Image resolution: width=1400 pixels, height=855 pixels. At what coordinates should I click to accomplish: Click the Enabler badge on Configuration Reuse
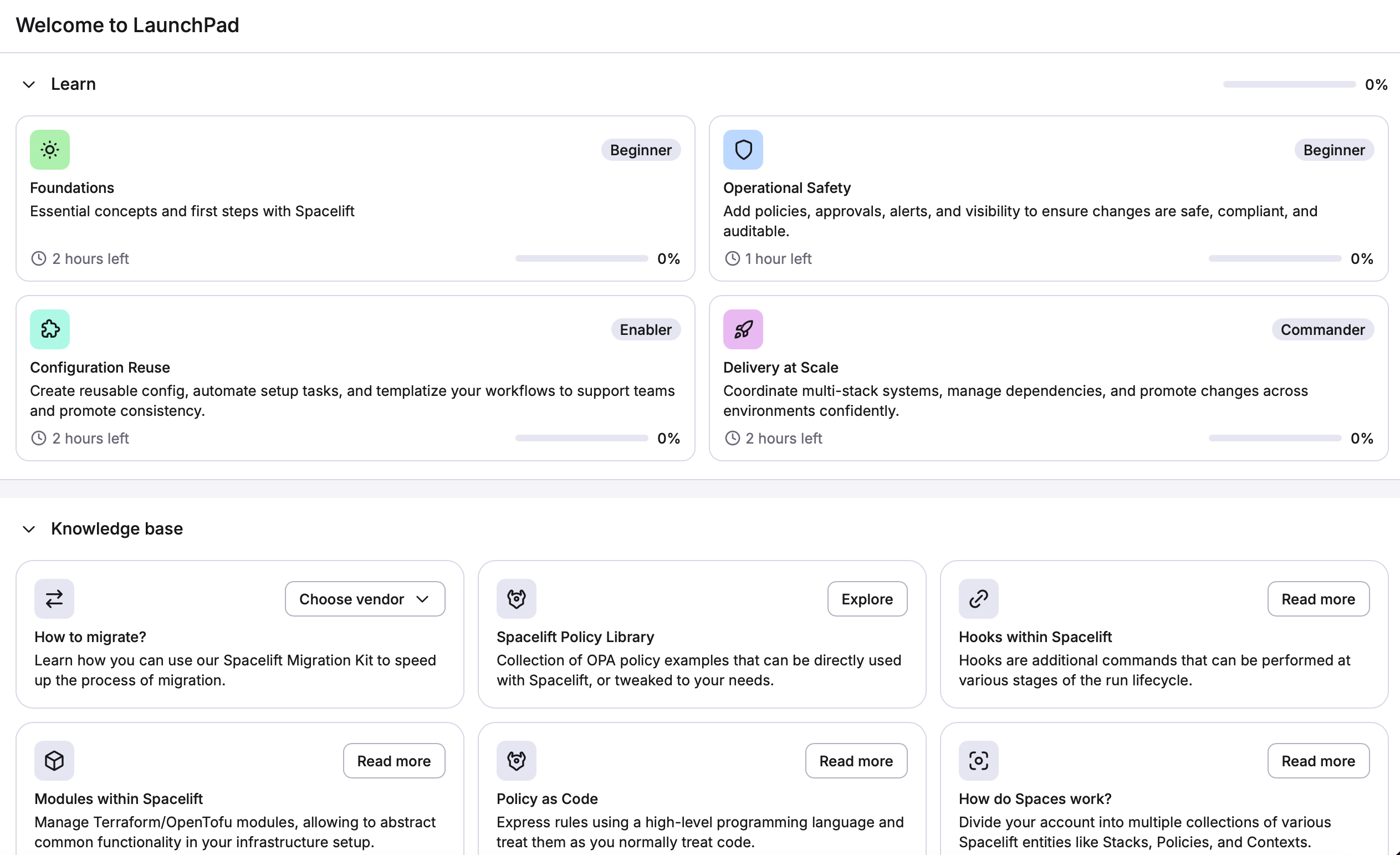pyautogui.click(x=646, y=329)
